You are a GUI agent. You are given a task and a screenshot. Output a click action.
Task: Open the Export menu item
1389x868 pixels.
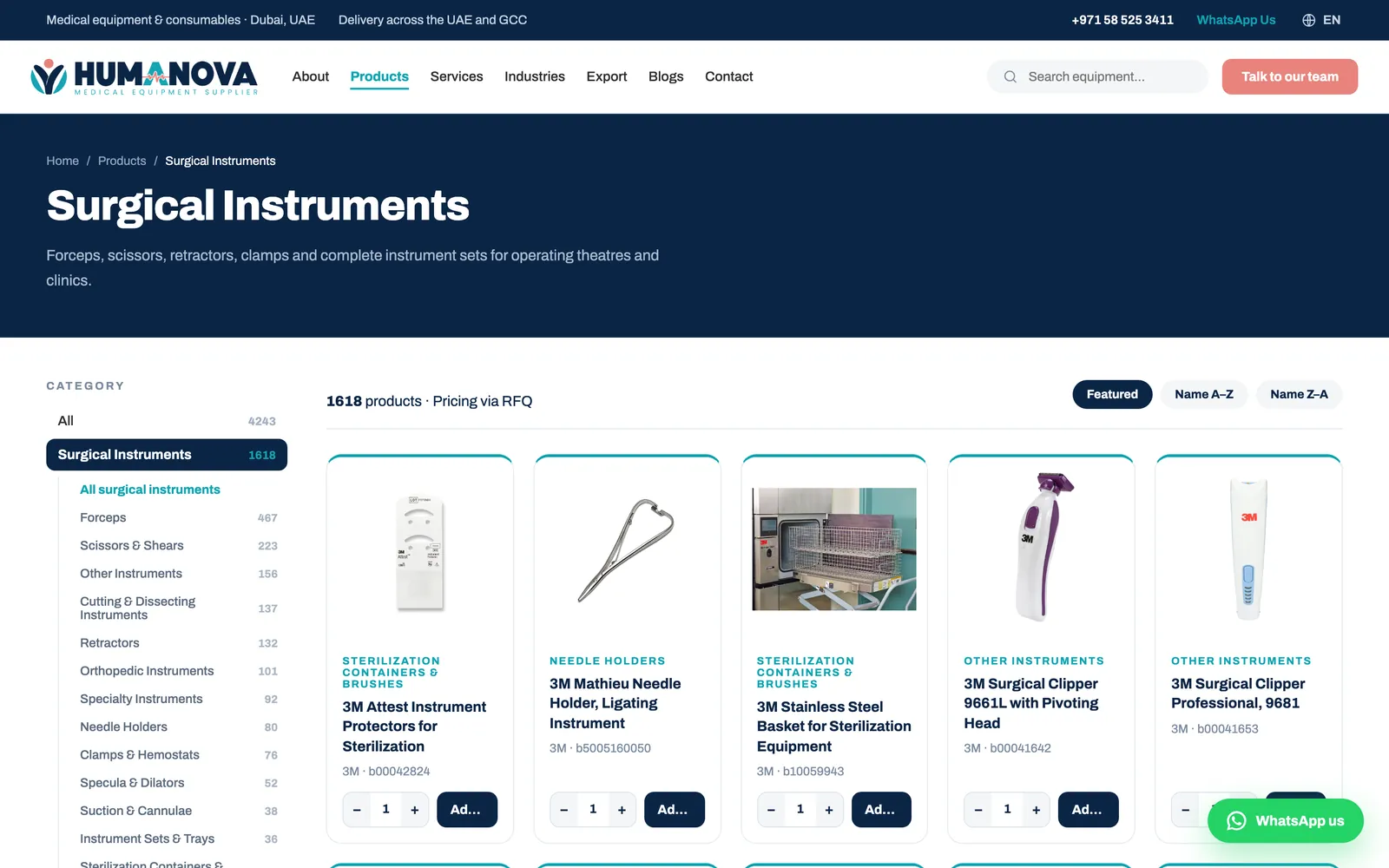(x=607, y=76)
